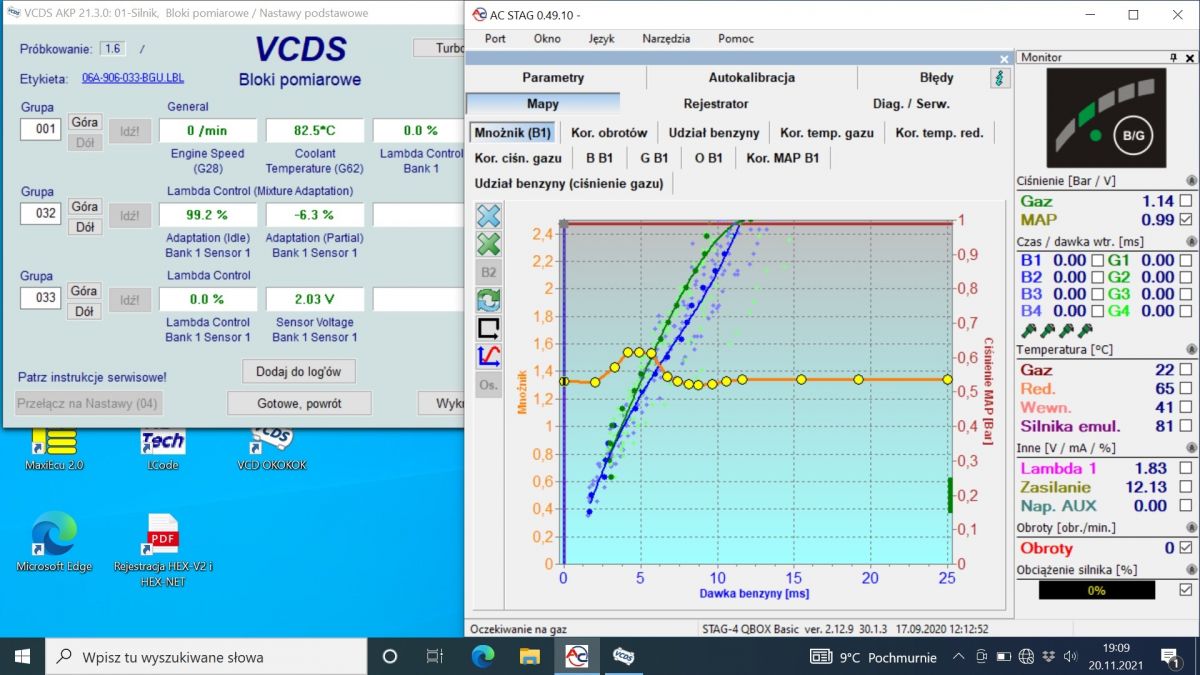Enable the G1 injection time checkbox

point(1185,260)
